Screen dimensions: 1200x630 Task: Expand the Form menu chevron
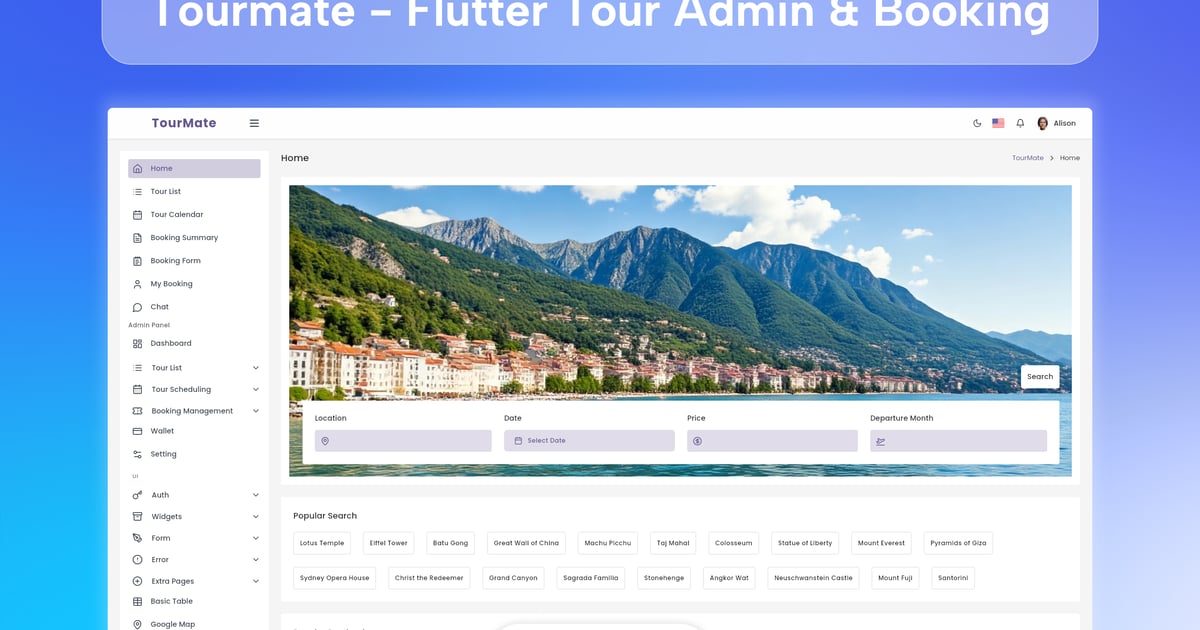pos(256,538)
